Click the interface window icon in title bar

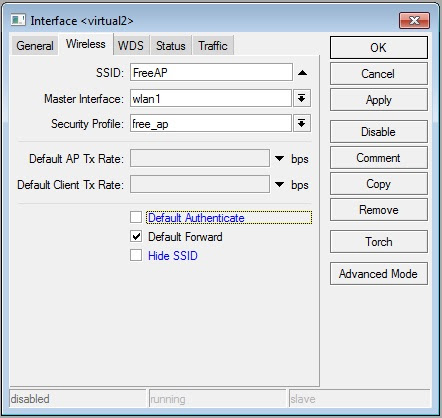coord(18,20)
